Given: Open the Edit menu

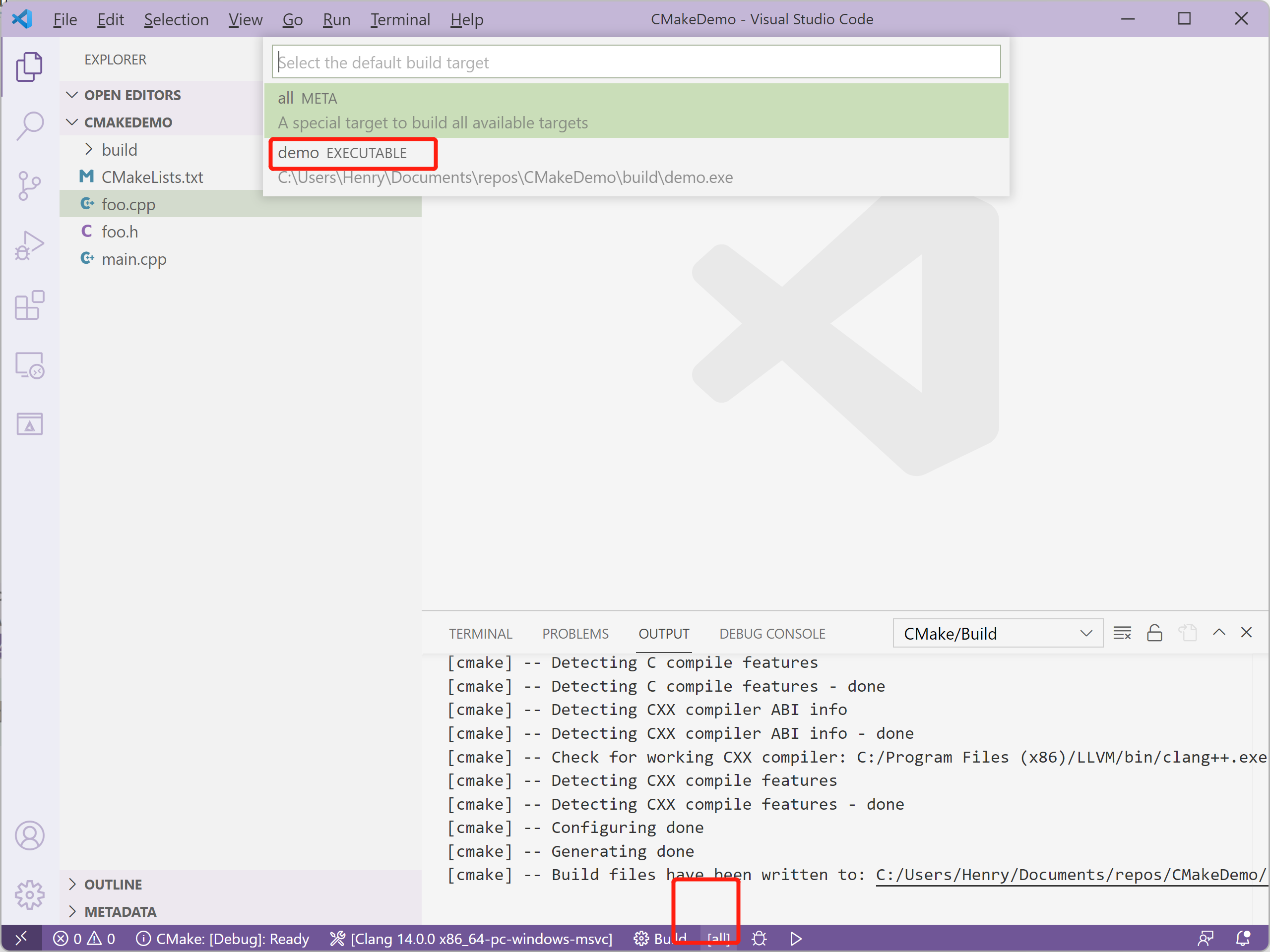Looking at the screenshot, I should [110, 19].
